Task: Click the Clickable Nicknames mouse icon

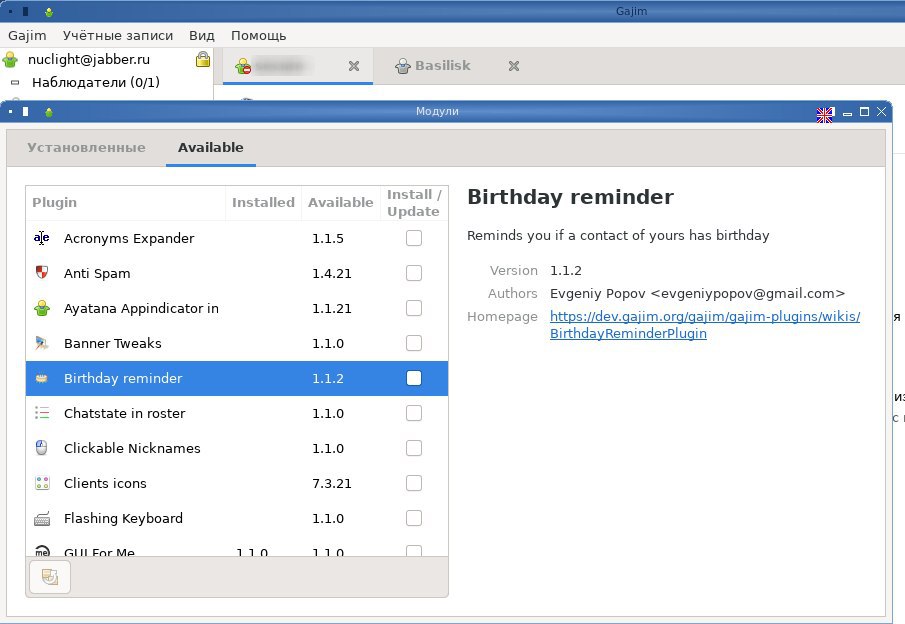Action: pos(42,448)
